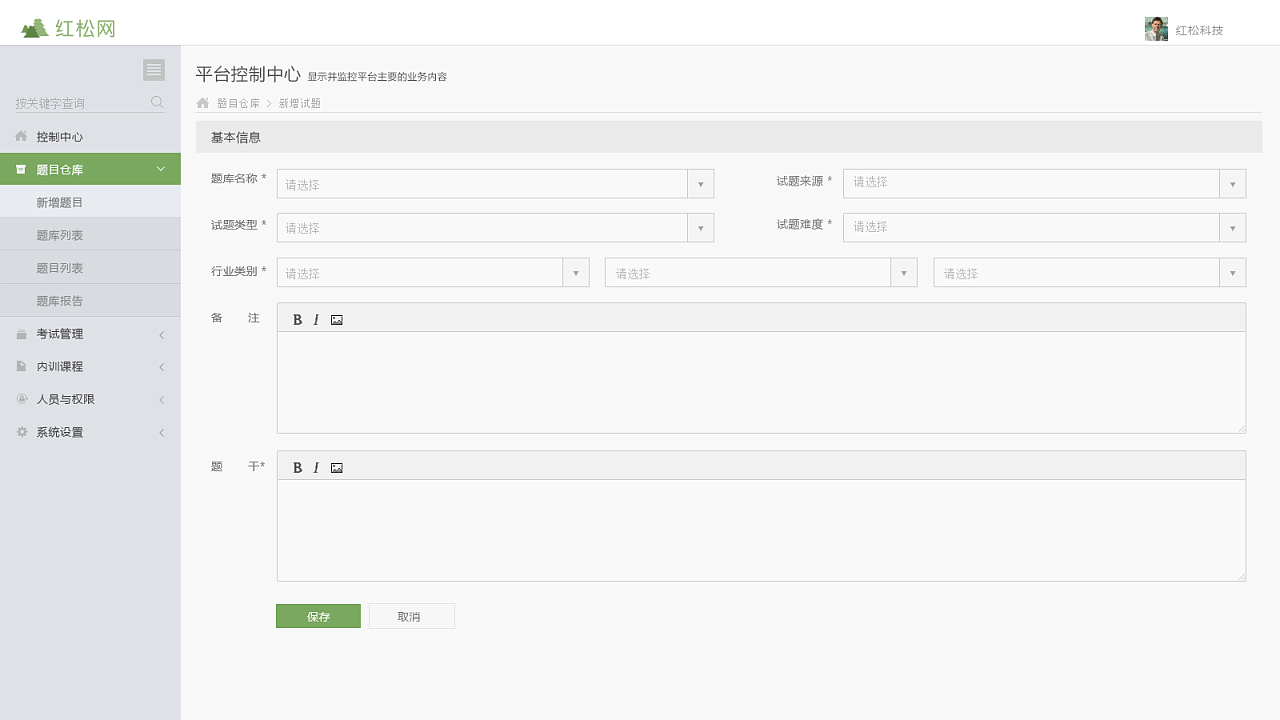Click the search magnifier icon in sidebar

pyautogui.click(x=157, y=102)
